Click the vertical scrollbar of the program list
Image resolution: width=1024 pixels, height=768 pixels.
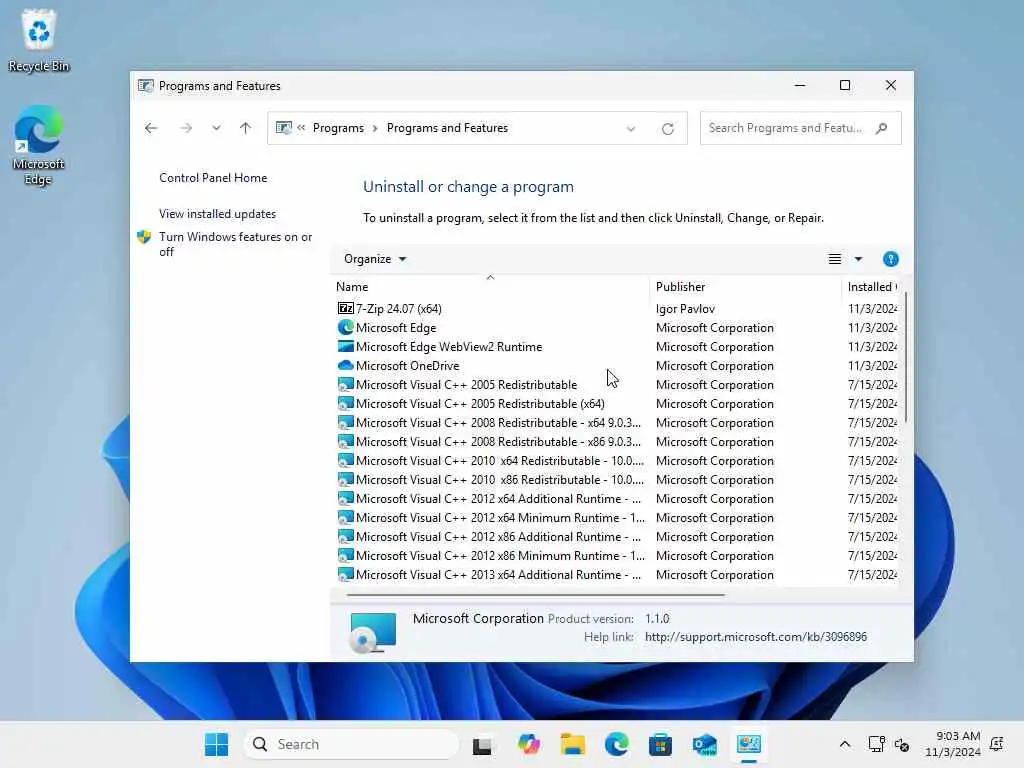(x=906, y=357)
